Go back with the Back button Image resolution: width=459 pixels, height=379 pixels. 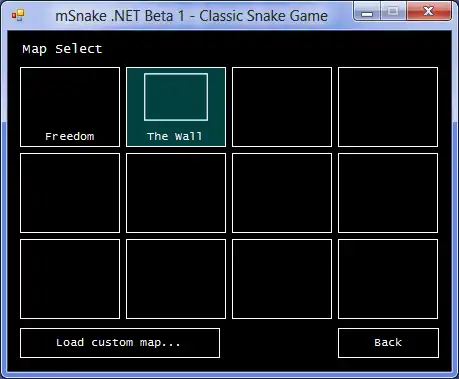[x=388, y=343]
